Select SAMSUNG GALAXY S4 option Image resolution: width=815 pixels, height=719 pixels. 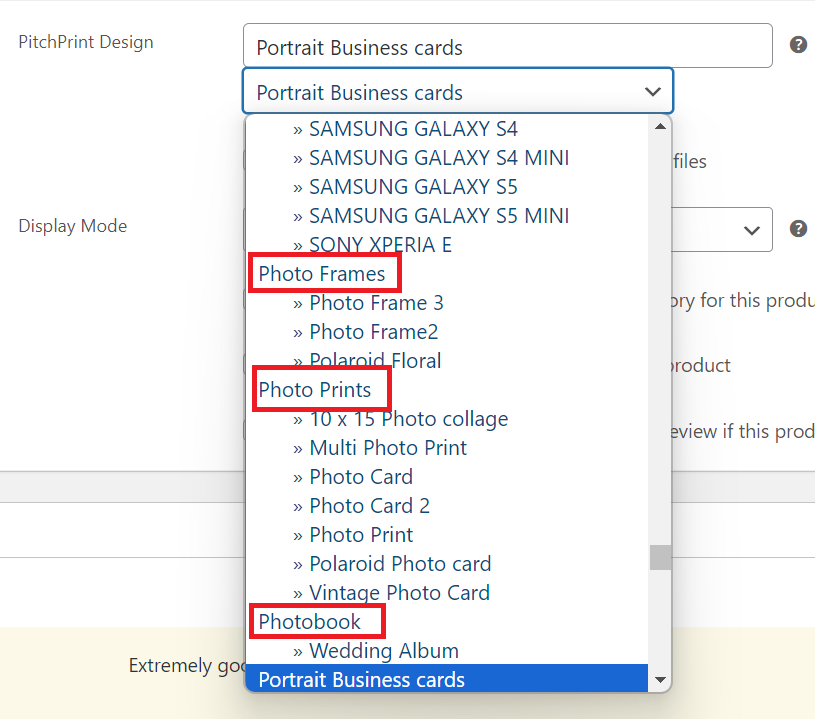[x=447, y=129]
